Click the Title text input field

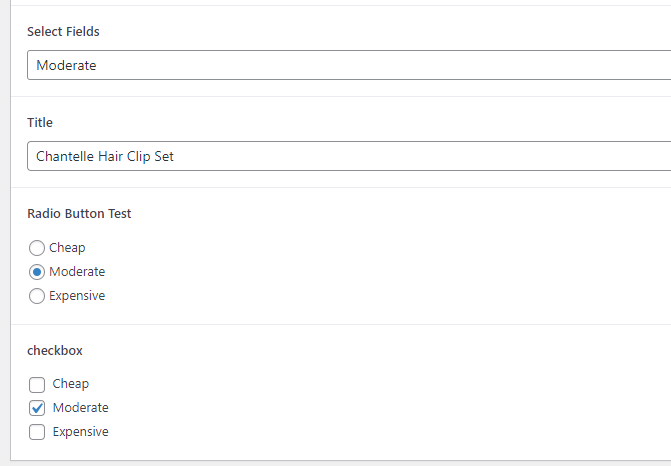tap(349, 156)
